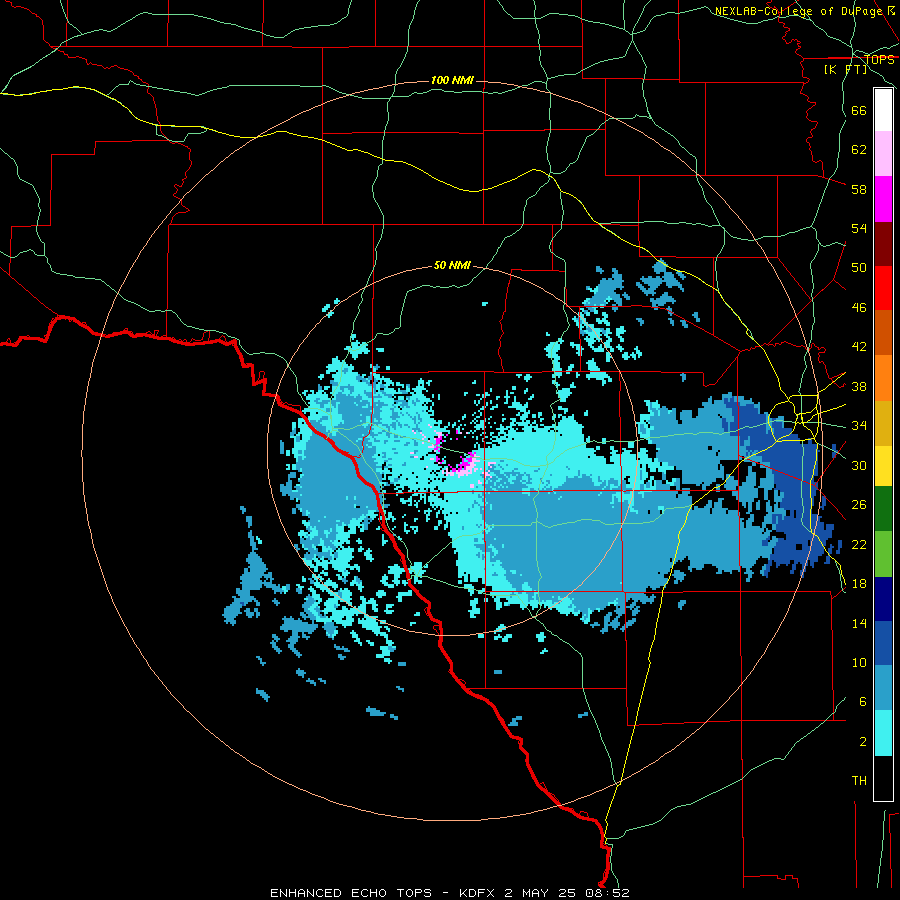
Task: Click the '50 NMI' range ring label
Action: pos(452,265)
